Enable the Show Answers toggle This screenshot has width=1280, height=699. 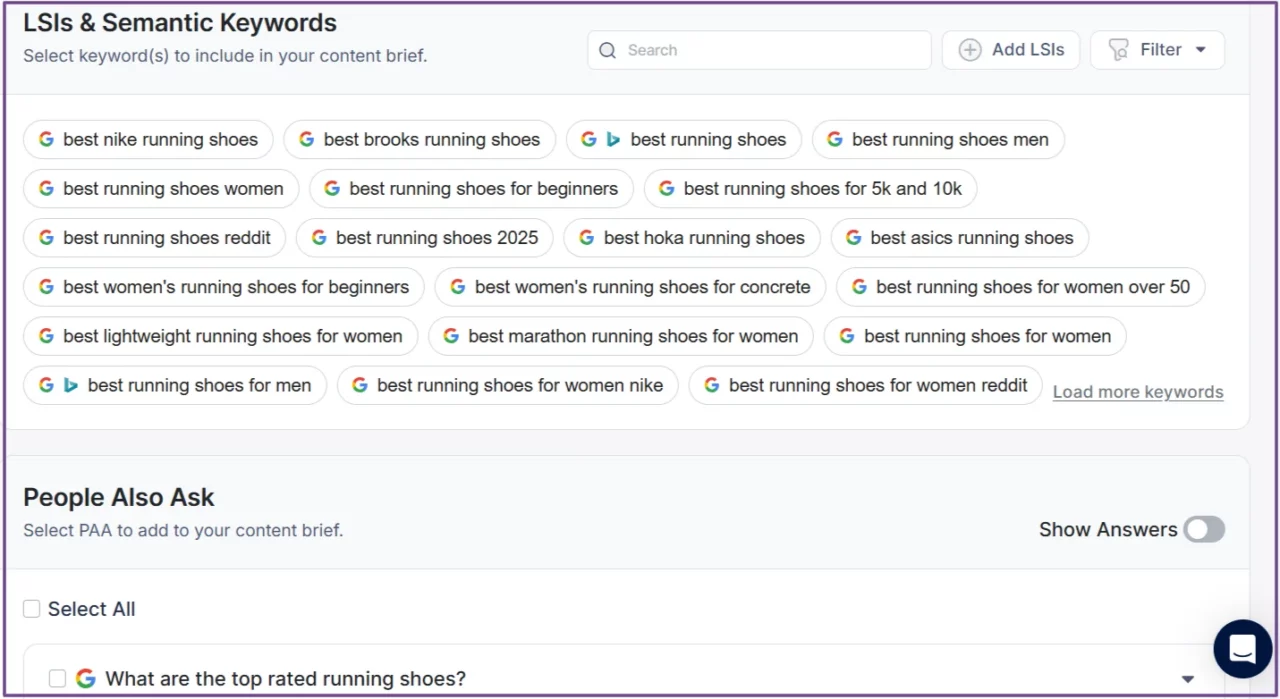tap(1204, 530)
